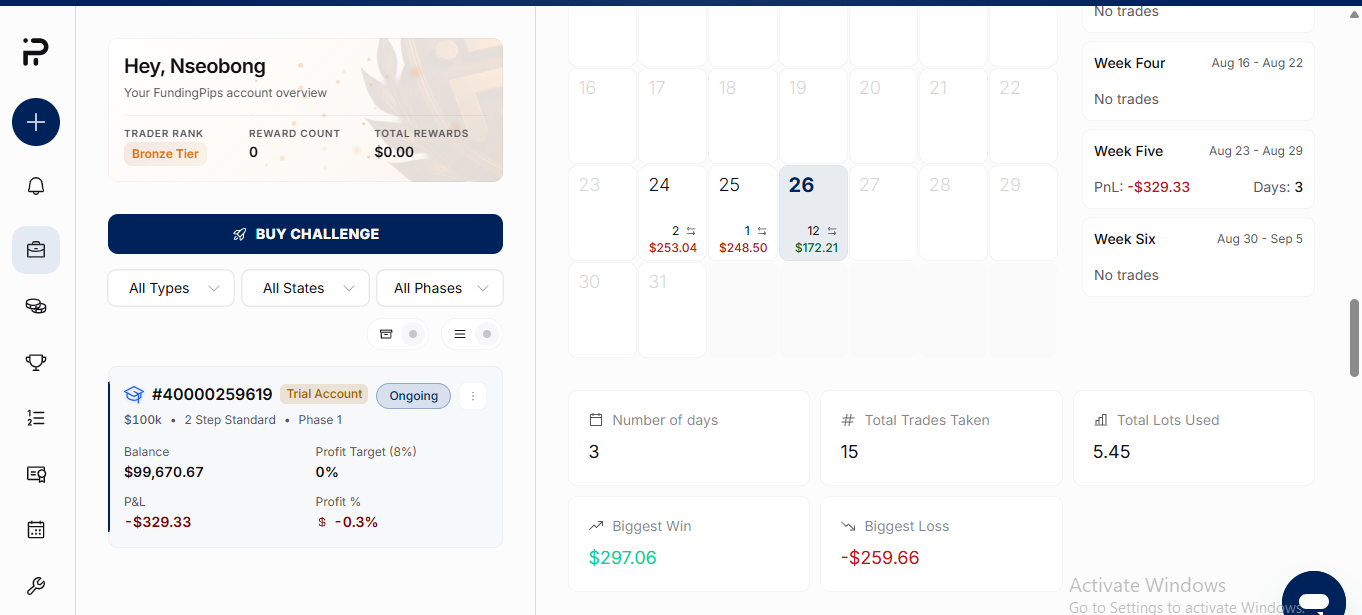The height and width of the screenshot is (615, 1362).
Task: Click the round plus icon in sidebar
Action: click(36, 123)
